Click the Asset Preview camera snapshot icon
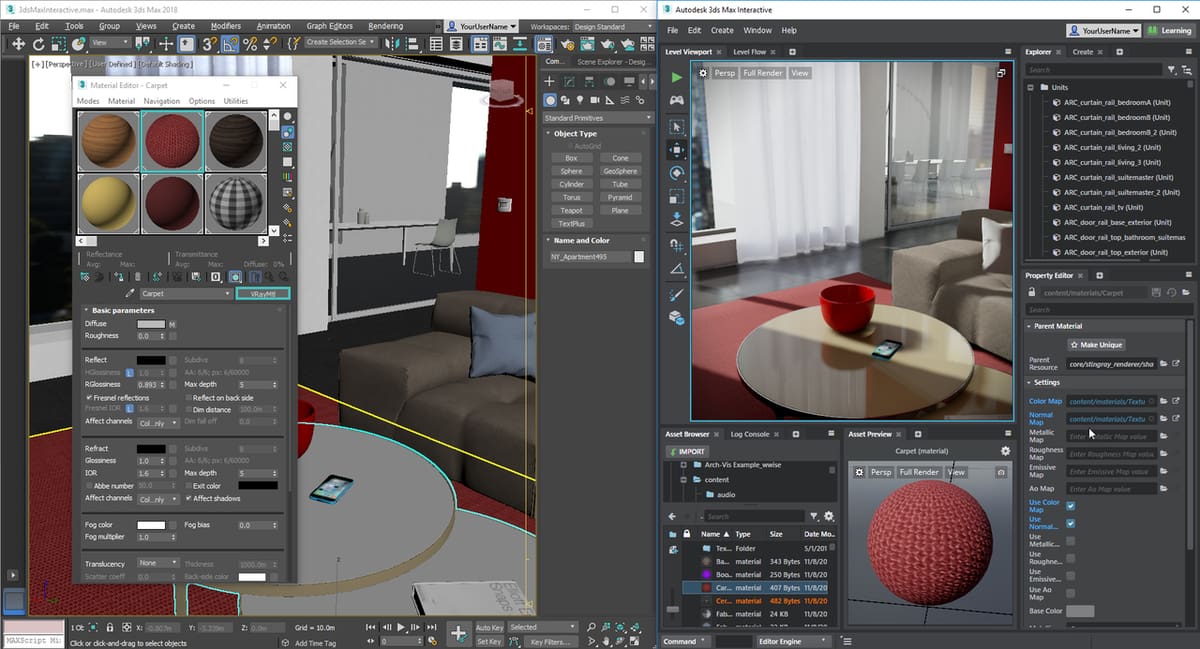1200x649 pixels. coord(1001,472)
